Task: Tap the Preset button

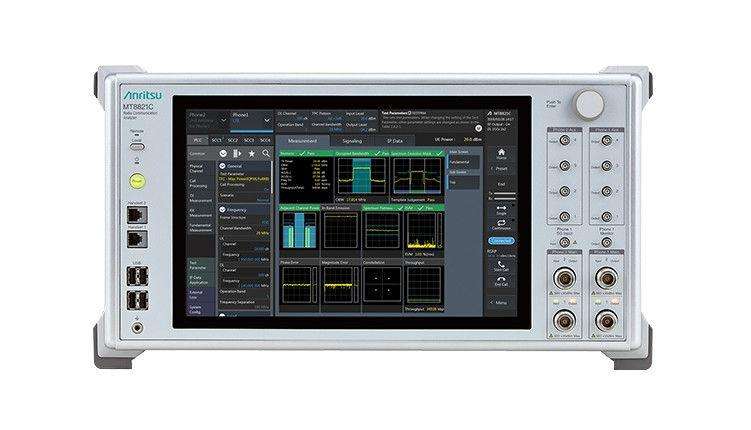Action: [x=501, y=169]
